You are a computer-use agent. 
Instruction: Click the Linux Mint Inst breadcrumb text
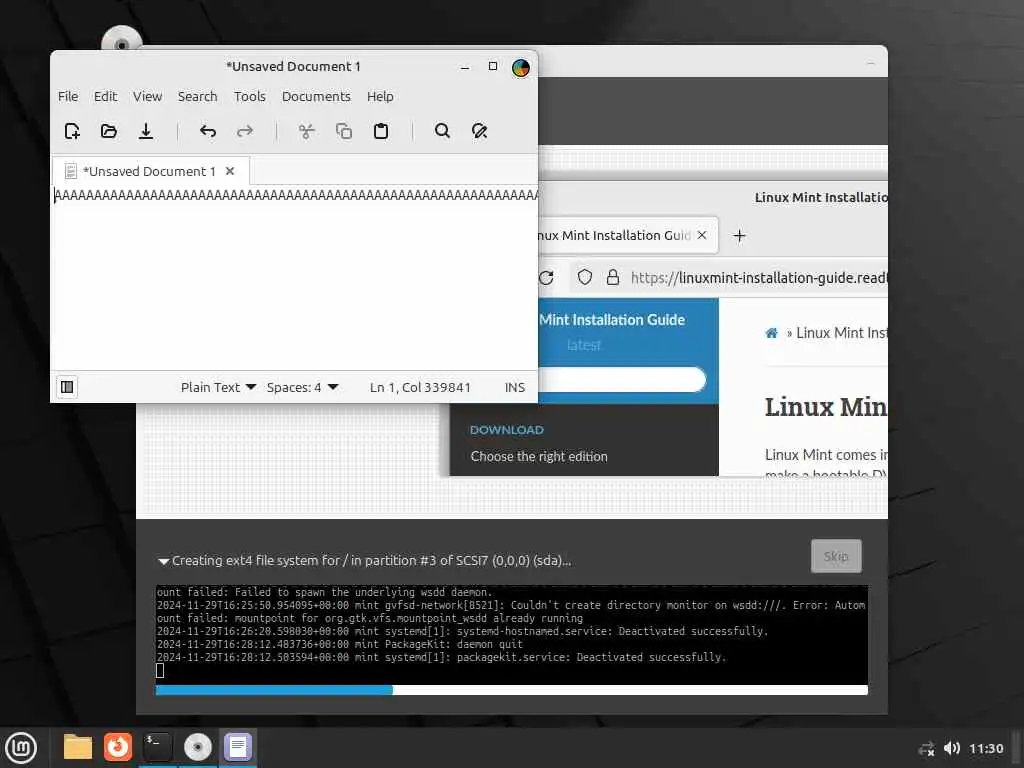(x=842, y=333)
